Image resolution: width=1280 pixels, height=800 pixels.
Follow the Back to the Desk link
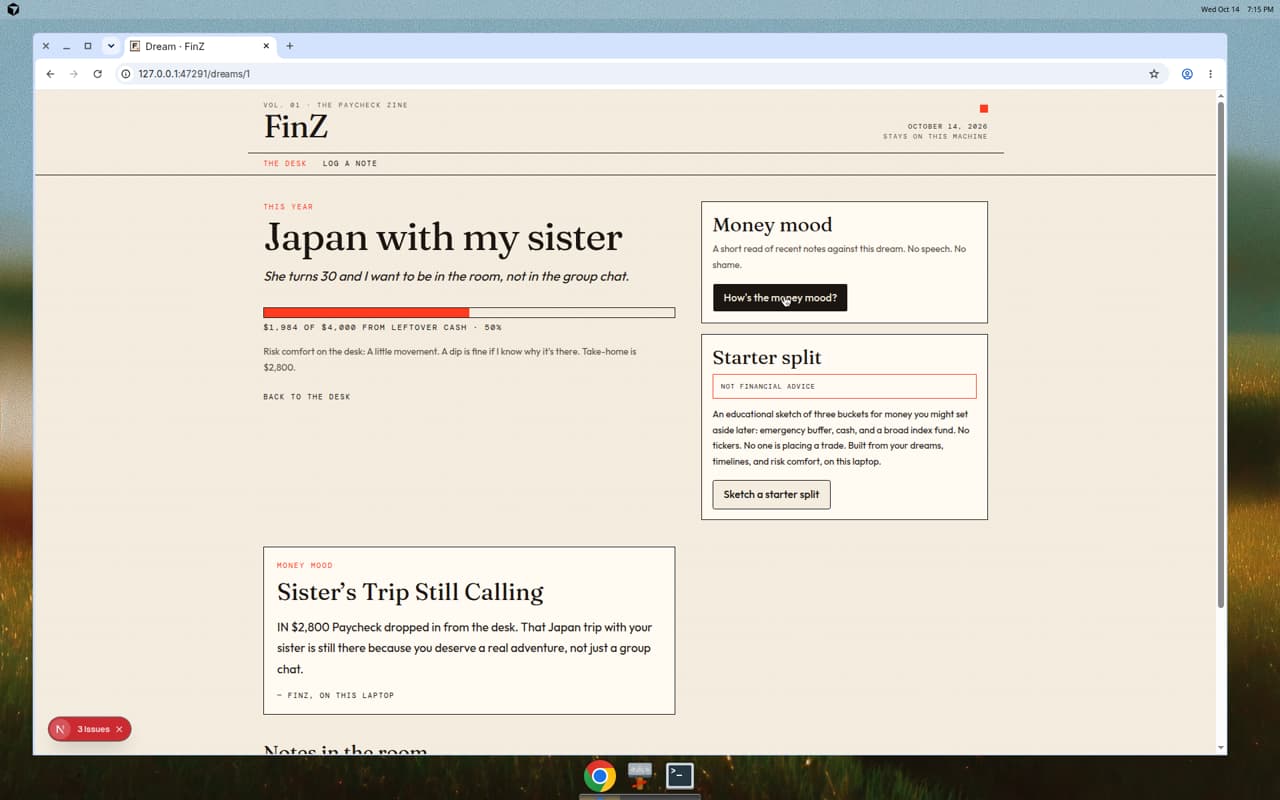(307, 397)
